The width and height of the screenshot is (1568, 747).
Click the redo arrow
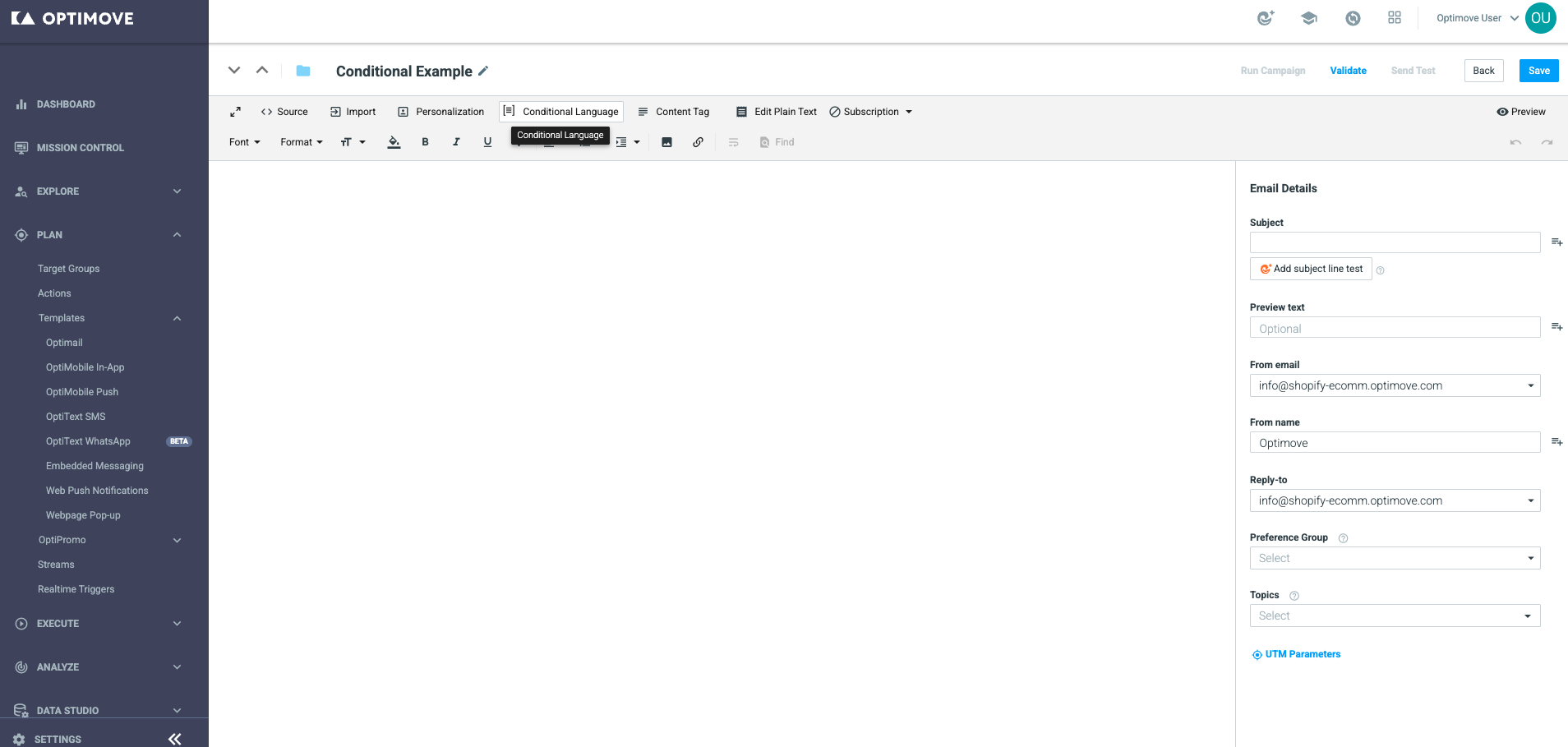[1547, 142]
